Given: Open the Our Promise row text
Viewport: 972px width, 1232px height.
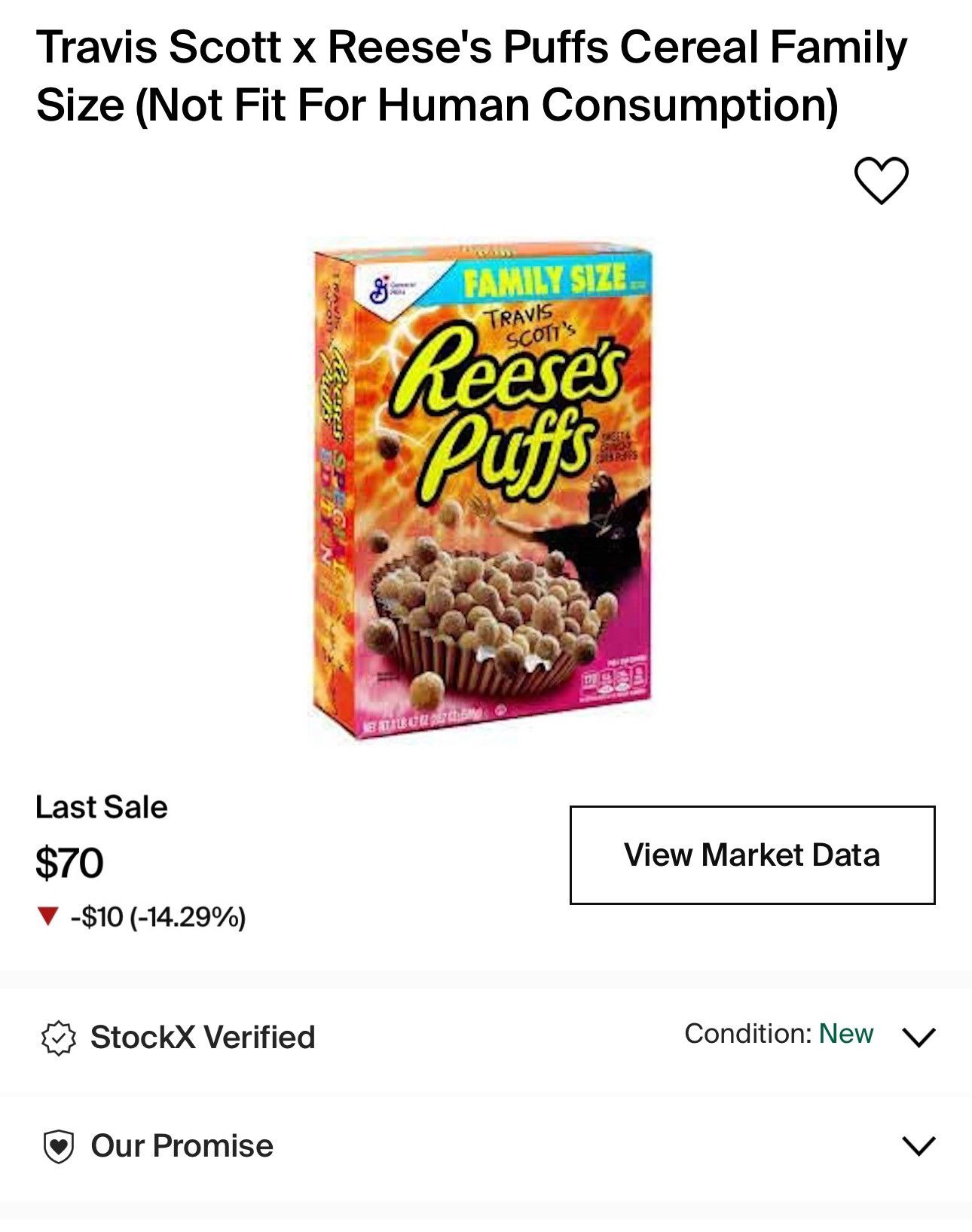Looking at the screenshot, I should [182, 1146].
